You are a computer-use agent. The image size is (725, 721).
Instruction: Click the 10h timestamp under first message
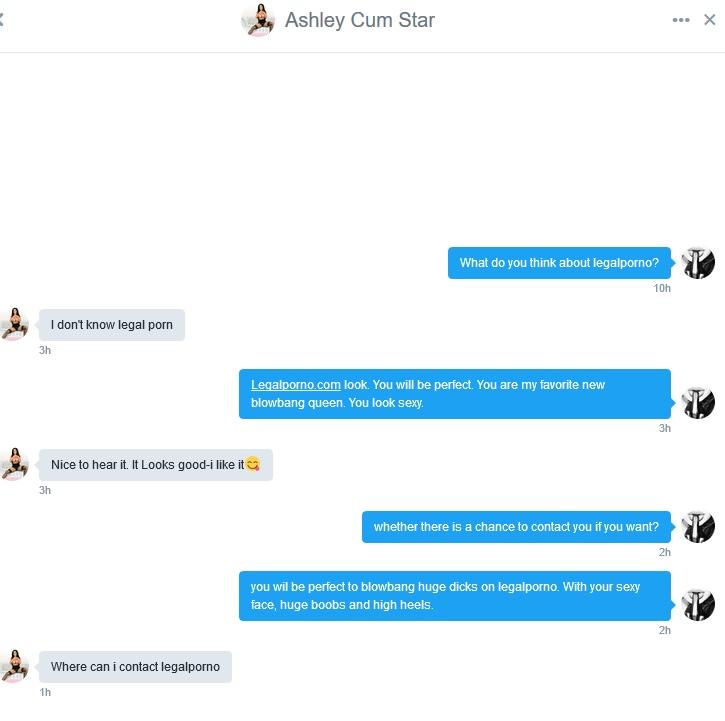tap(662, 288)
